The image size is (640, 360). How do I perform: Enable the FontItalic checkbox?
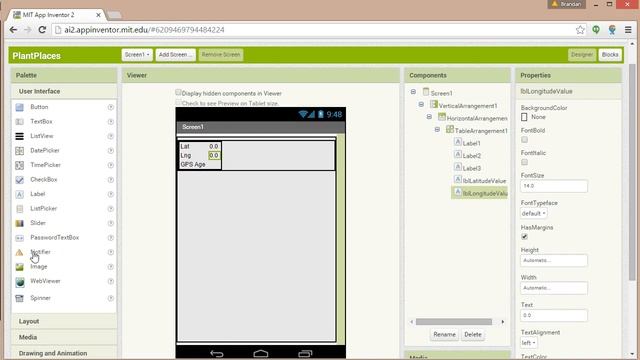click(524, 162)
